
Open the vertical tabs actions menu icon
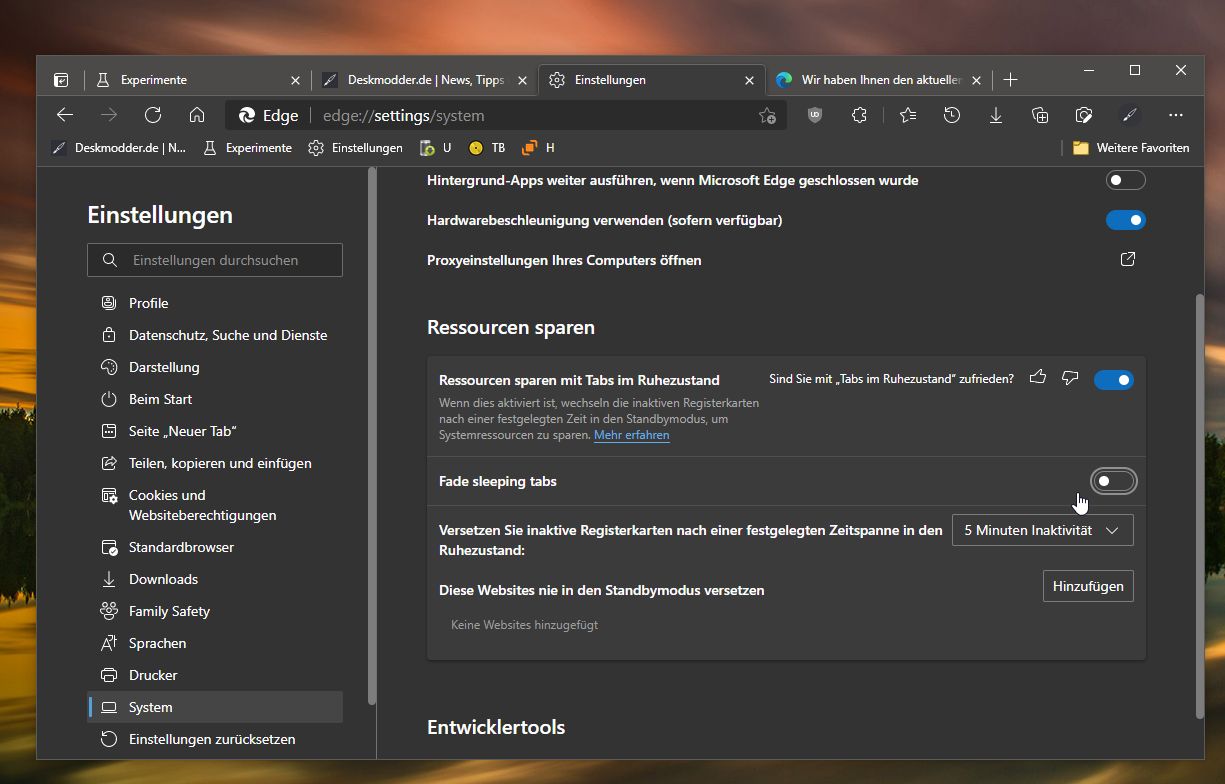pyautogui.click(x=61, y=80)
